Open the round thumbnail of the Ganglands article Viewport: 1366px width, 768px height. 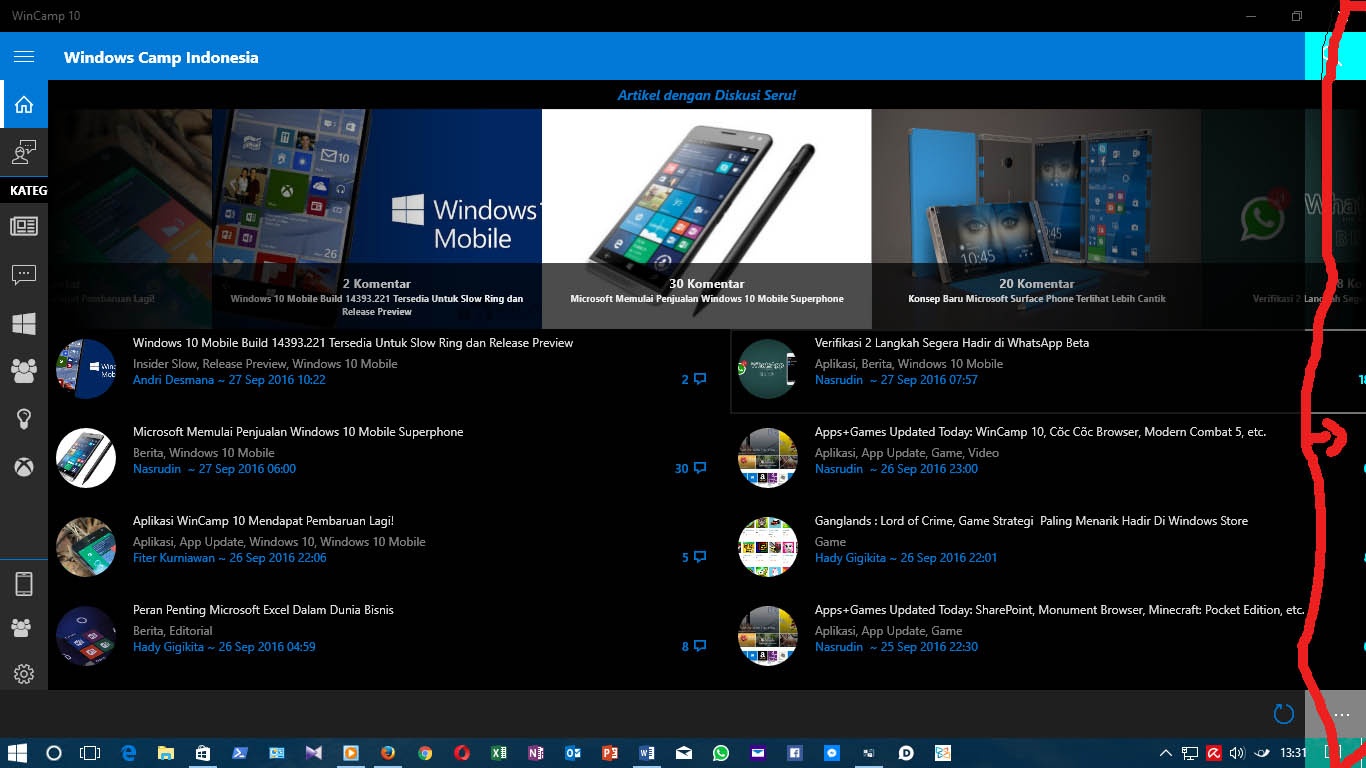[768, 547]
